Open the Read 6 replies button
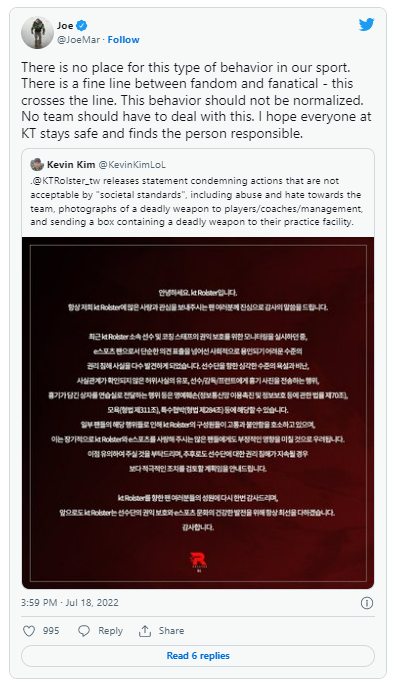Viewport: 396px width, 682px height. pyautogui.click(x=198, y=656)
